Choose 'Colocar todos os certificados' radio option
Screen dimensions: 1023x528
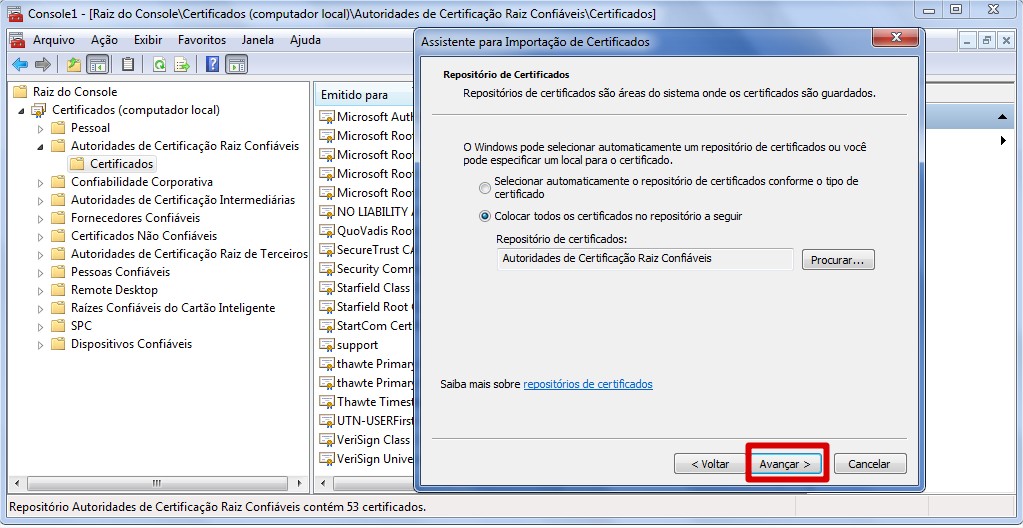click(x=485, y=216)
